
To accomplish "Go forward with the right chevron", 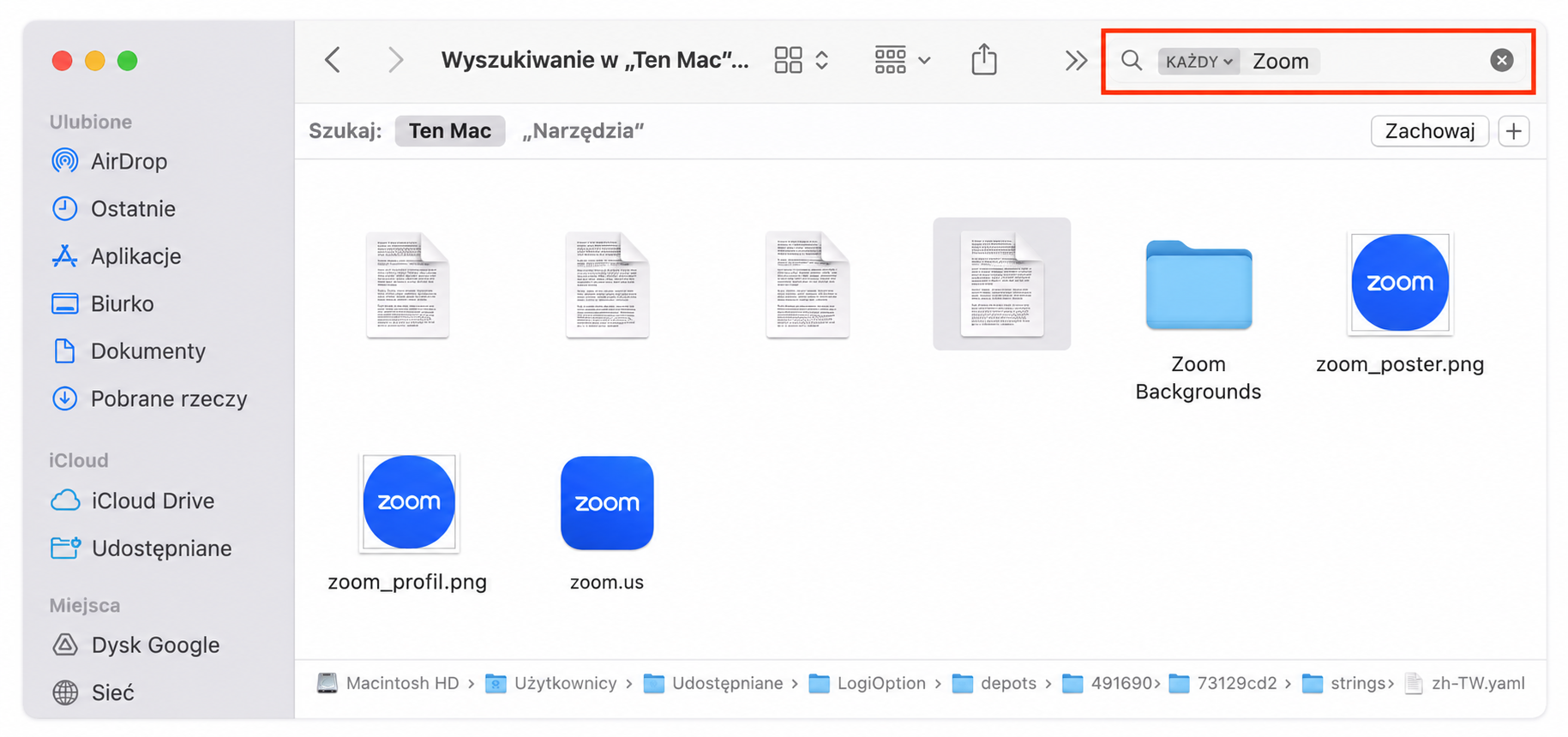I will coord(394,60).
